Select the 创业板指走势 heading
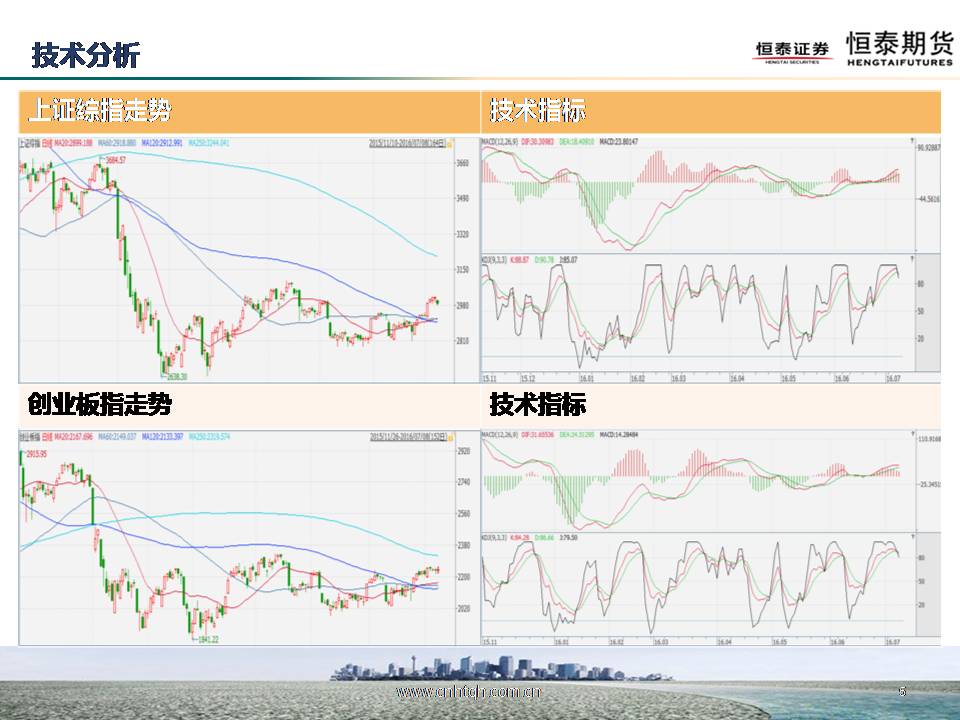 tap(100, 404)
